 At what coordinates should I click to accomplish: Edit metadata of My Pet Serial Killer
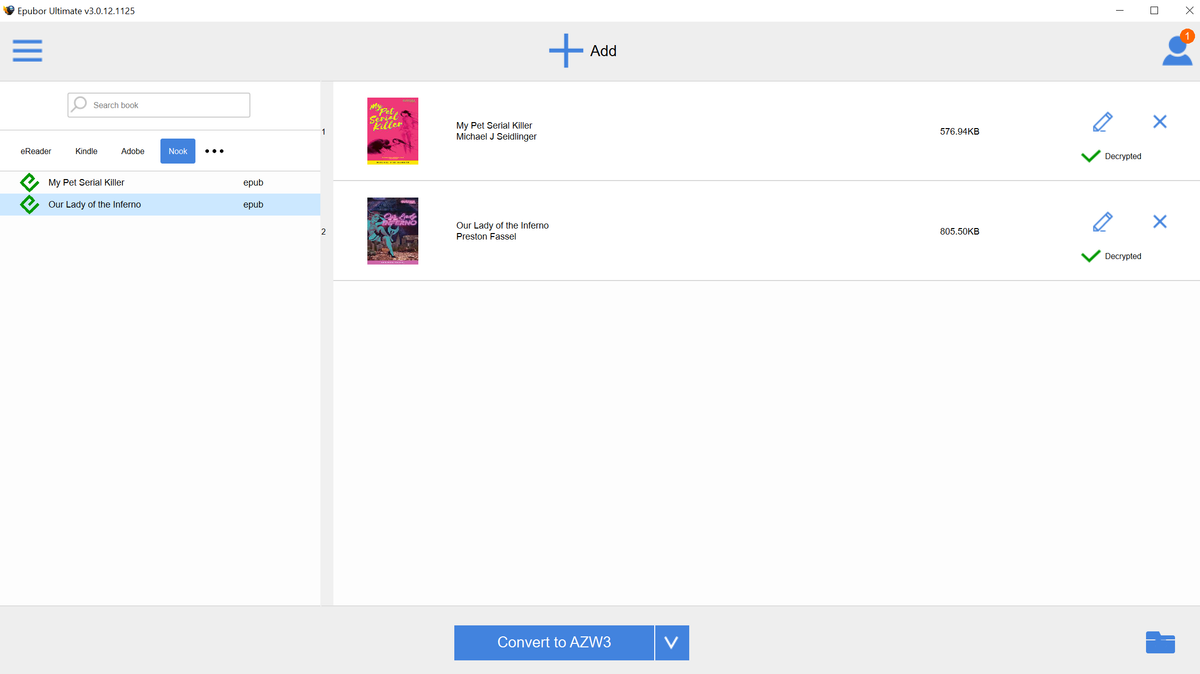[1101, 121]
